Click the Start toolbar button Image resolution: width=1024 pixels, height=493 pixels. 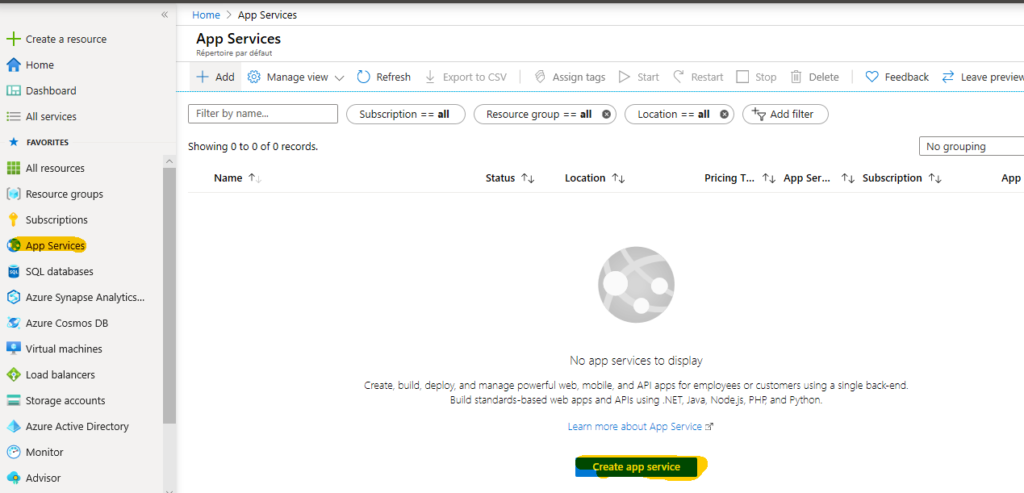tap(639, 77)
